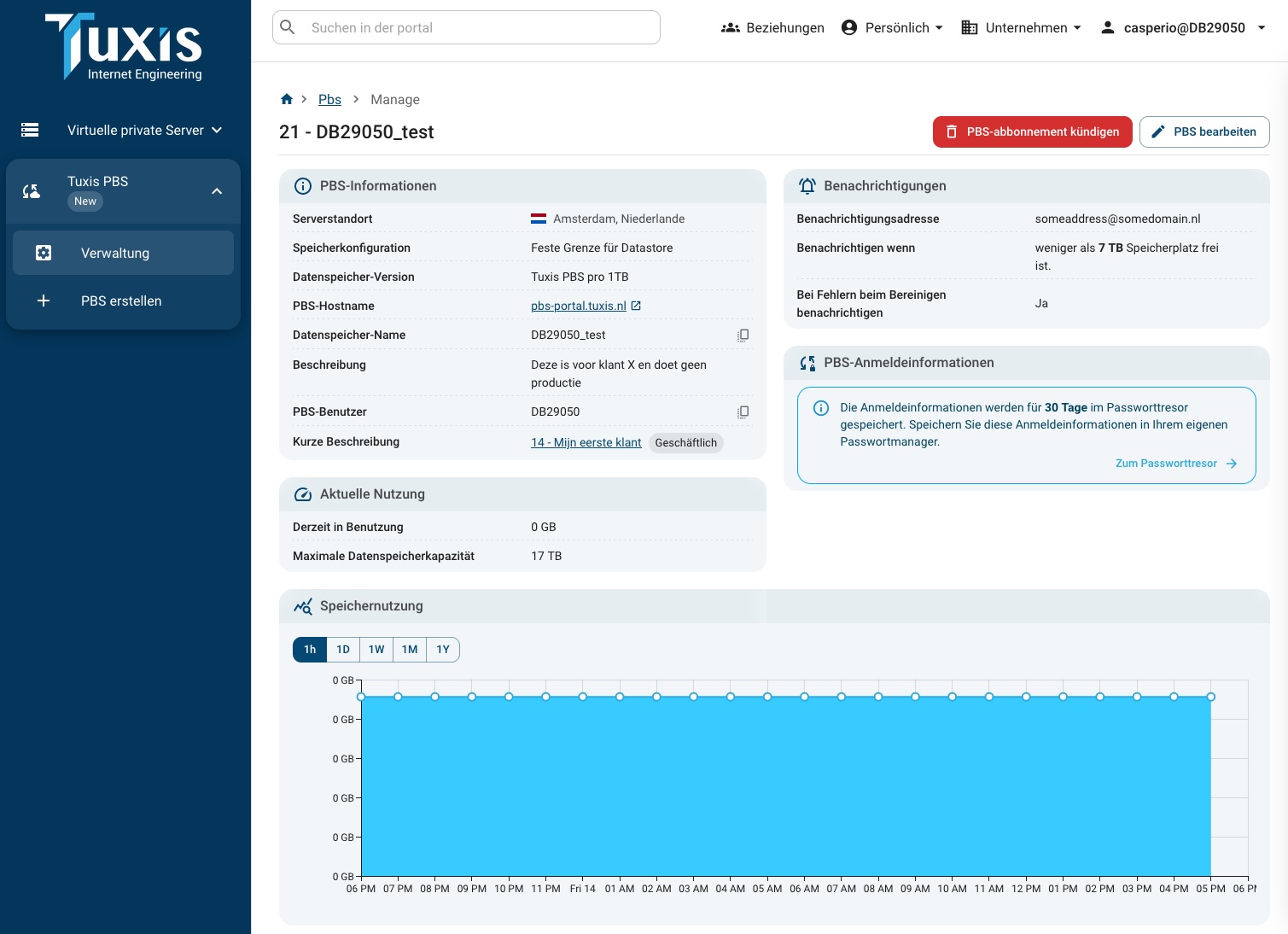Image resolution: width=1288 pixels, height=934 pixels.
Task: Click the Tuxis PBS pro 1TB value
Action: (580, 277)
